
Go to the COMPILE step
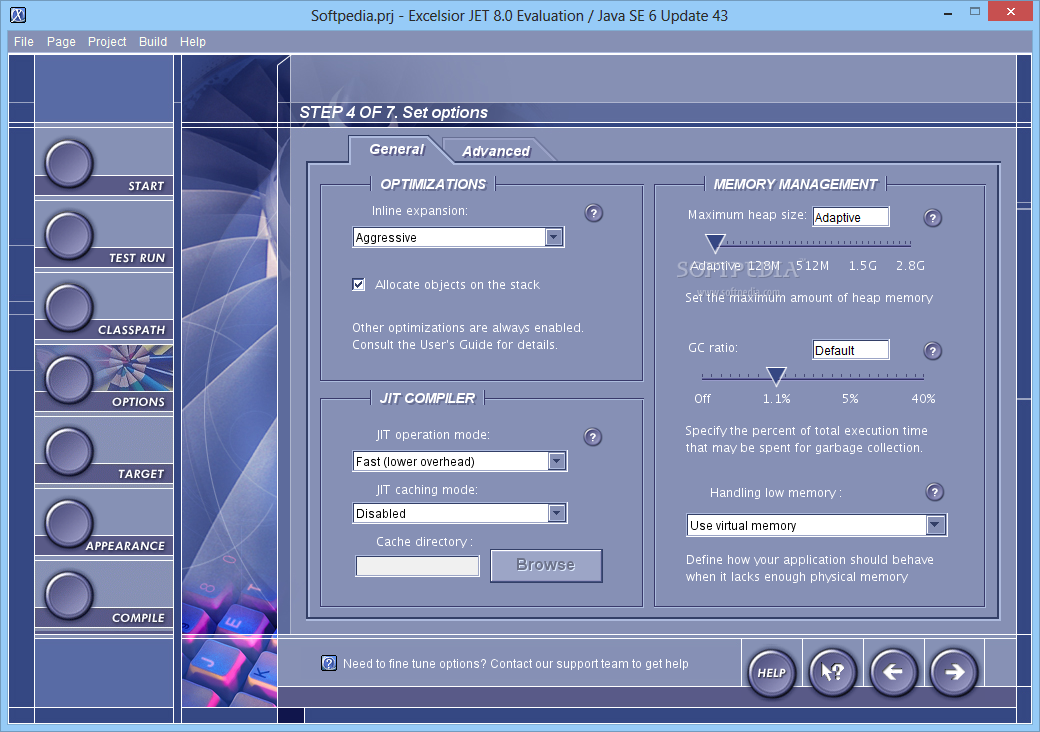coord(68,595)
